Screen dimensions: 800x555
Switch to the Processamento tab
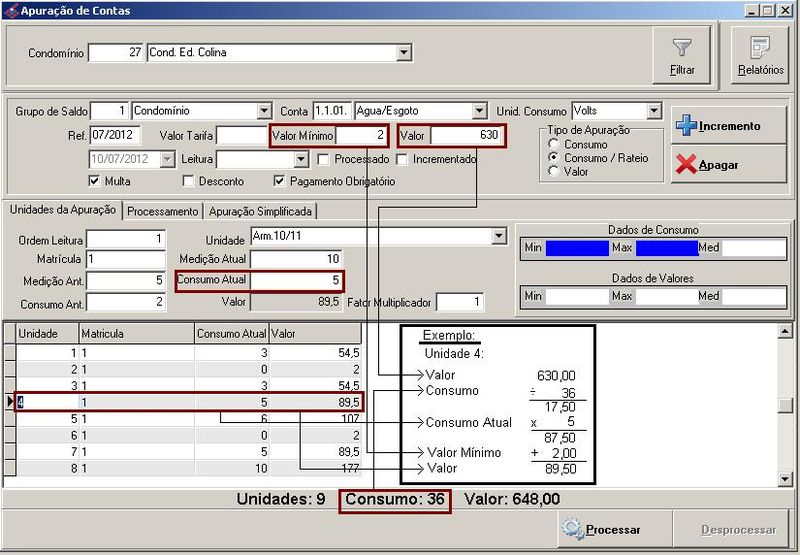(x=163, y=211)
